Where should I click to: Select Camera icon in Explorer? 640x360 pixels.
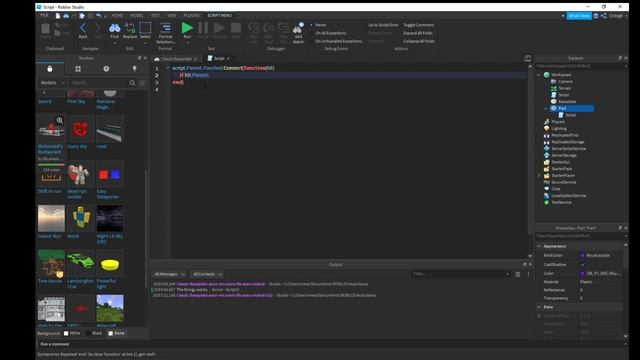coord(553,81)
